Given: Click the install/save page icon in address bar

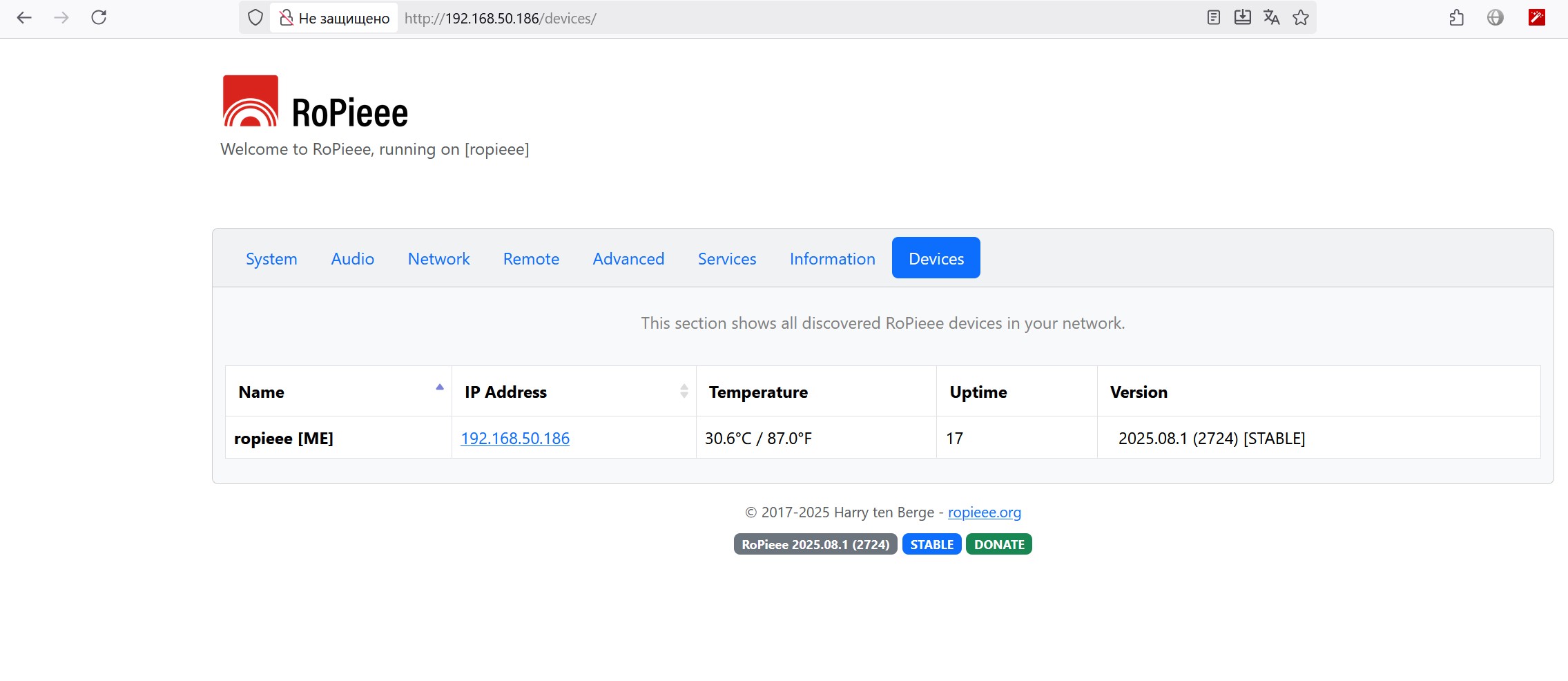Looking at the screenshot, I should click(x=1242, y=18).
